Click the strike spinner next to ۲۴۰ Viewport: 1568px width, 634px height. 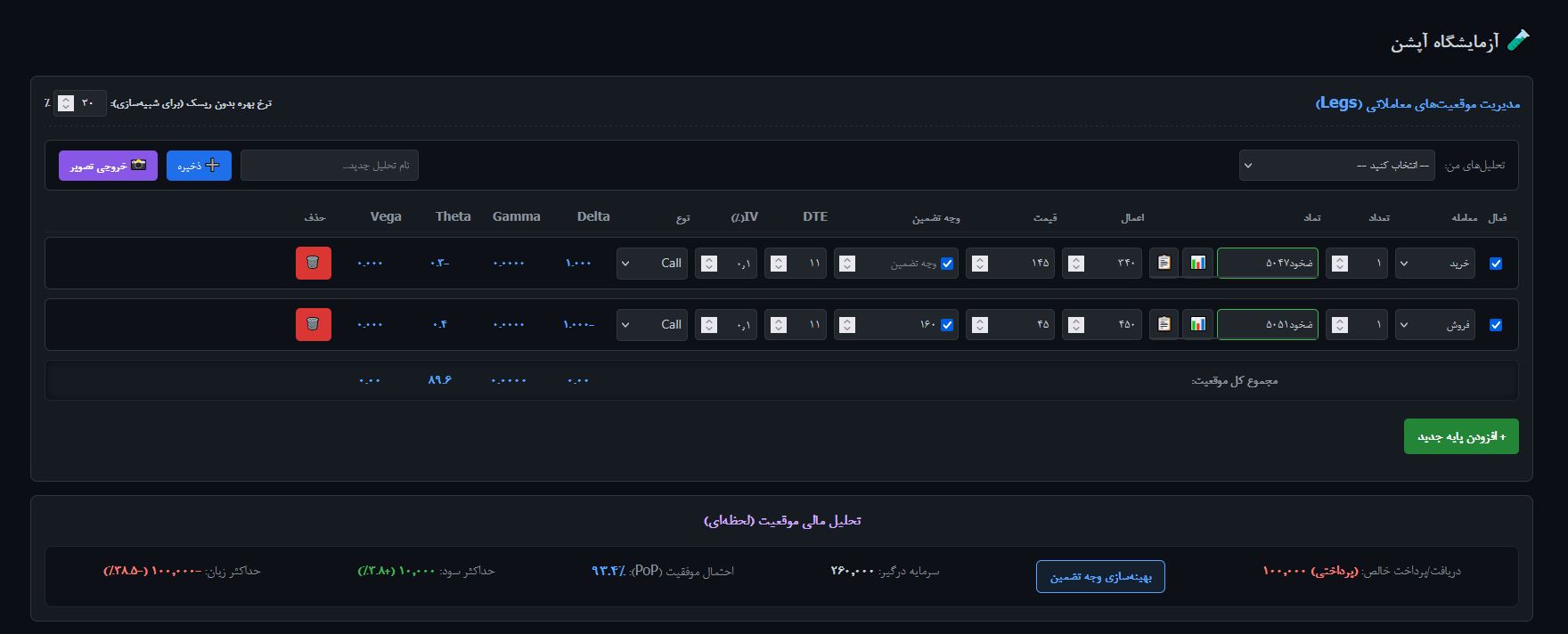[x=1076, y=264]
